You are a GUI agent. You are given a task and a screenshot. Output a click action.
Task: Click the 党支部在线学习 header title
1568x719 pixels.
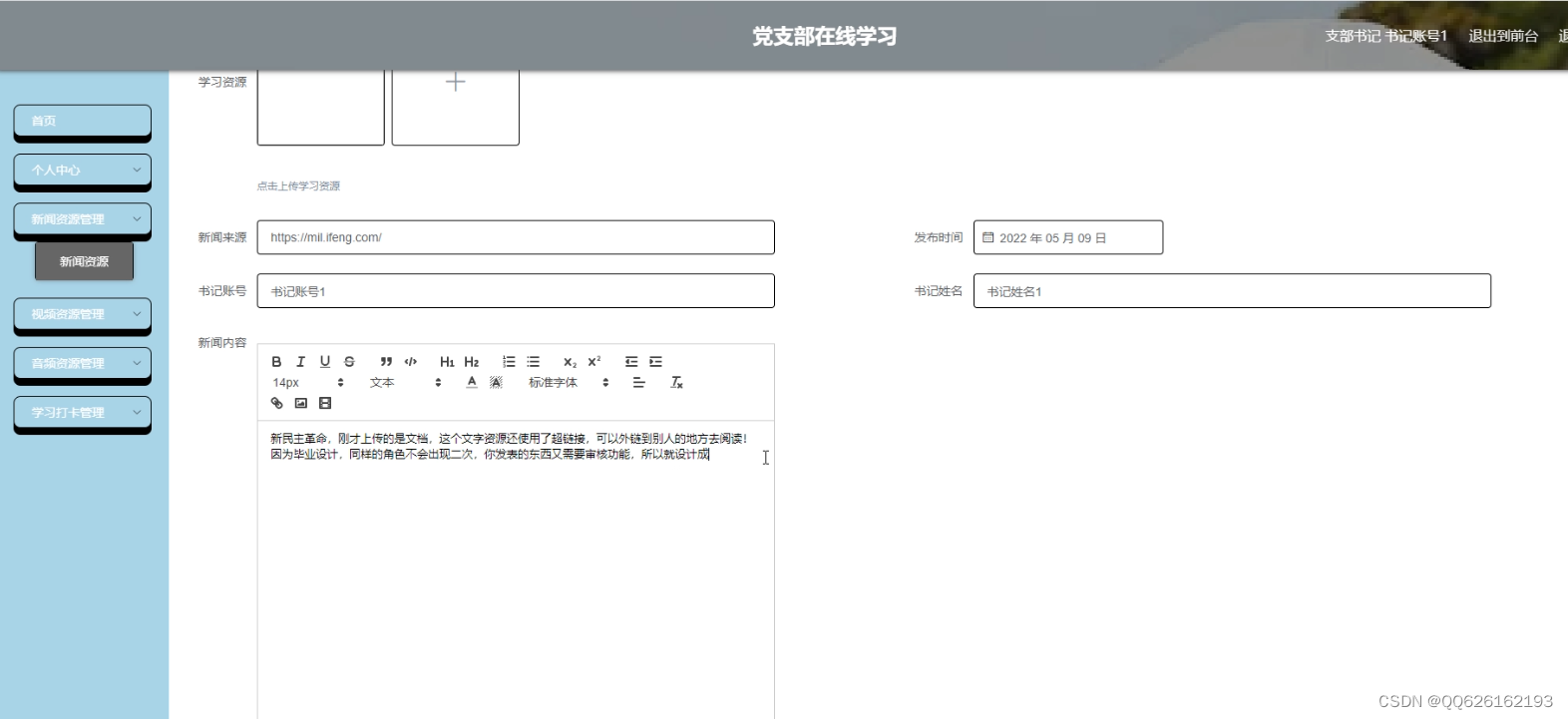coord(824,37)
